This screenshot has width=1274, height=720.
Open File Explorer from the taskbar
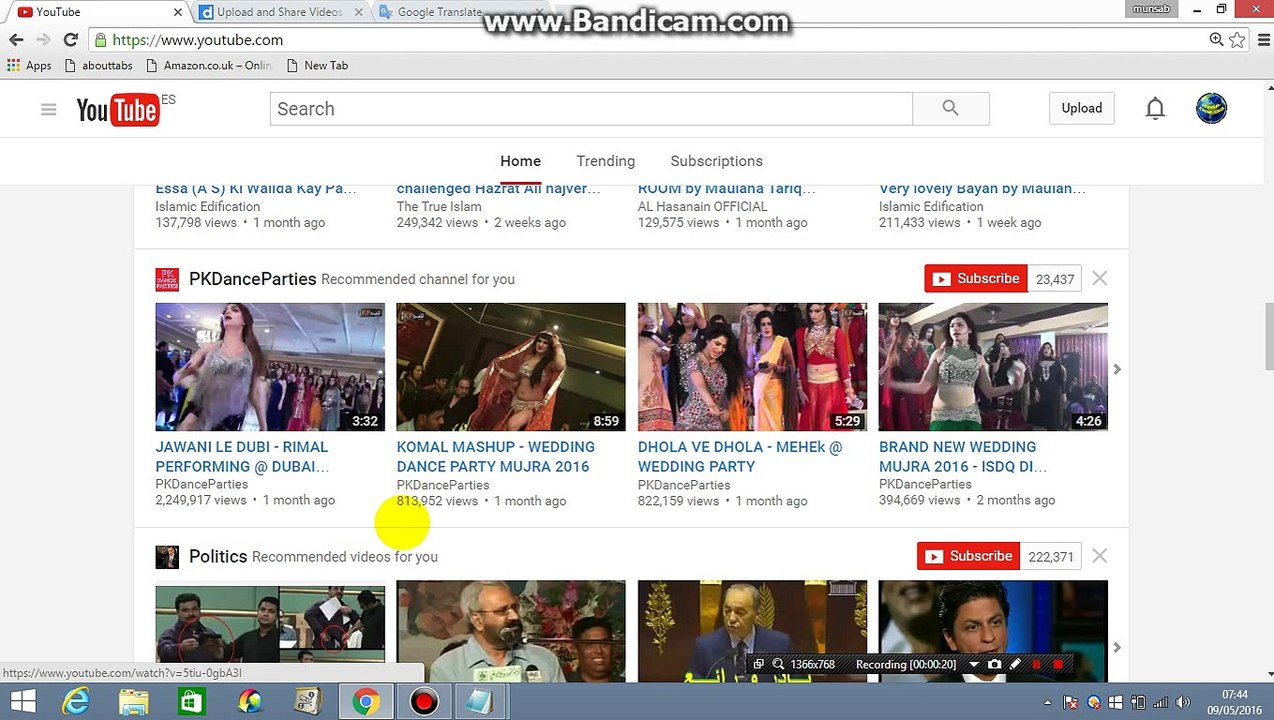point(134,702)
